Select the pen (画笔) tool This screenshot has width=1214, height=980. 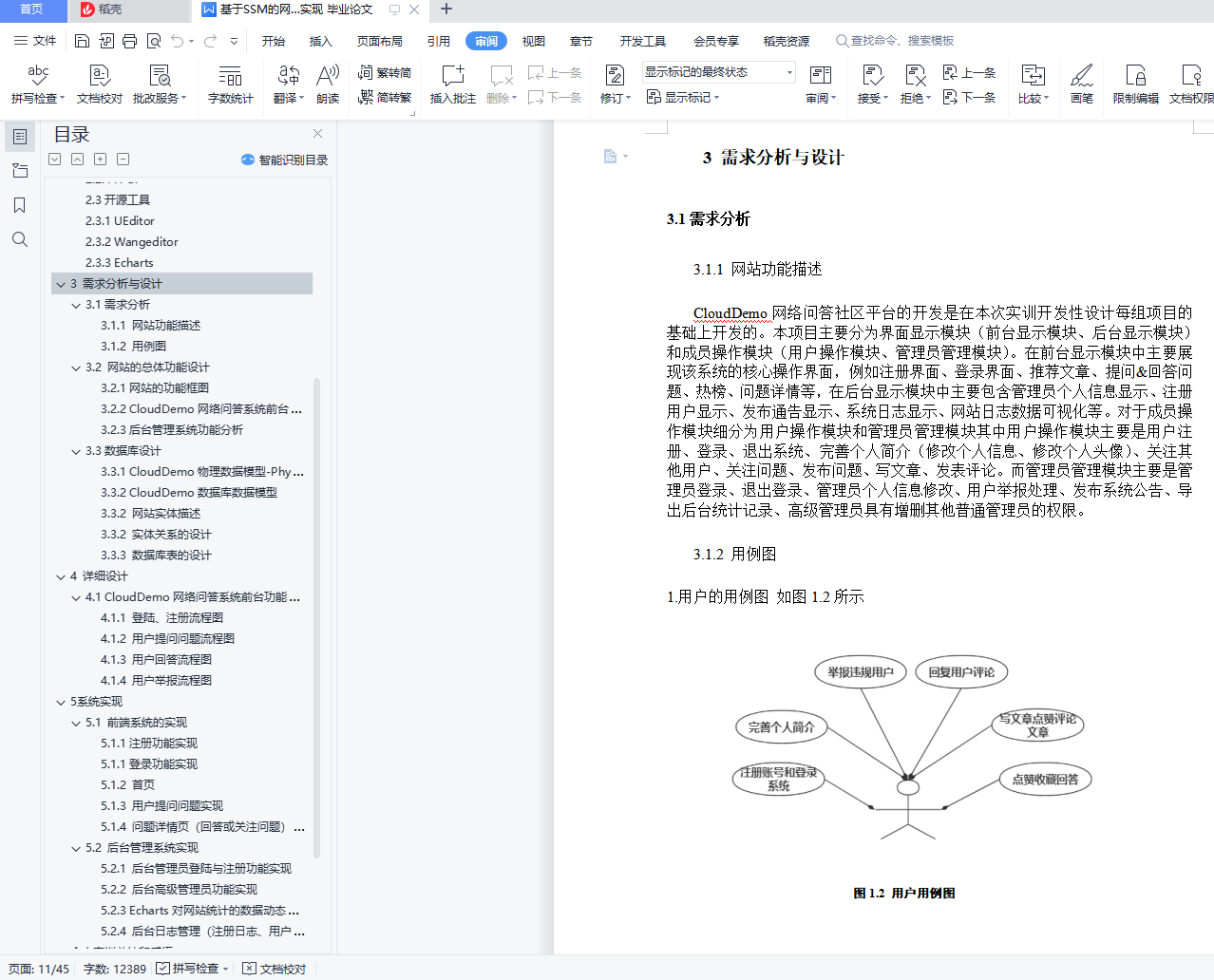1082,84
